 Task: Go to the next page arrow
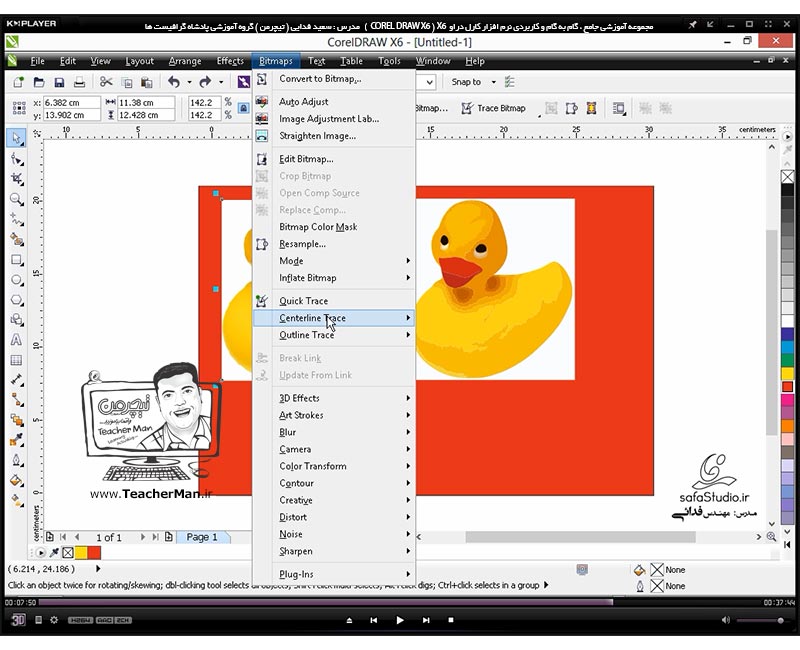click(x=142, y=537)
